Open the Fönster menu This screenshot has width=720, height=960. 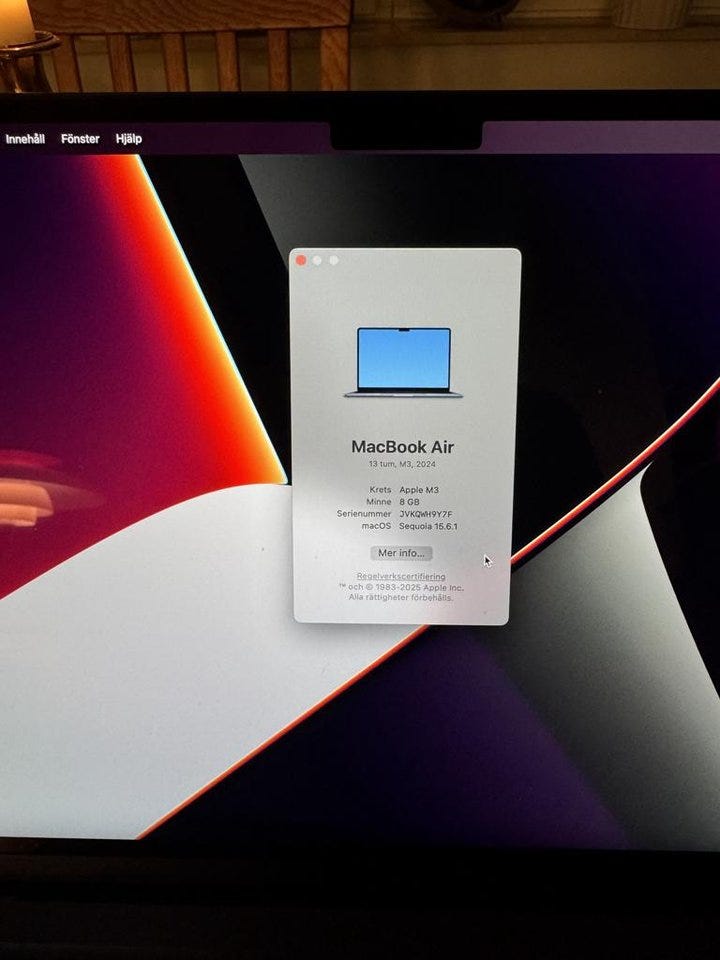click(80, 139)
